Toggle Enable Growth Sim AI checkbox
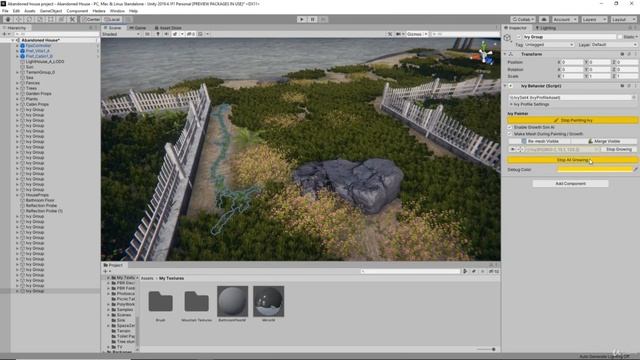 (x=510, y=127)
